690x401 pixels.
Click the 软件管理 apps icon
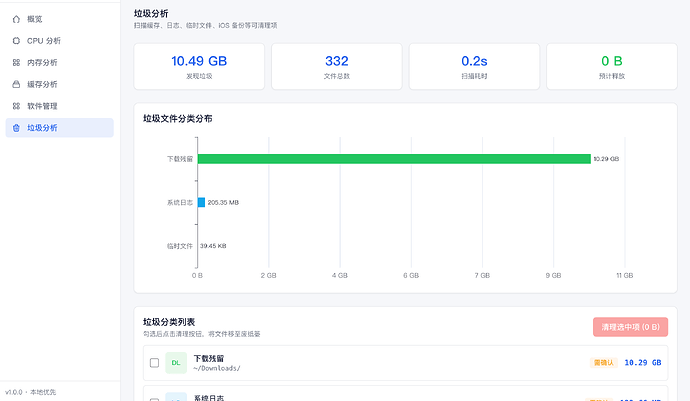click(x=16, y=106)
